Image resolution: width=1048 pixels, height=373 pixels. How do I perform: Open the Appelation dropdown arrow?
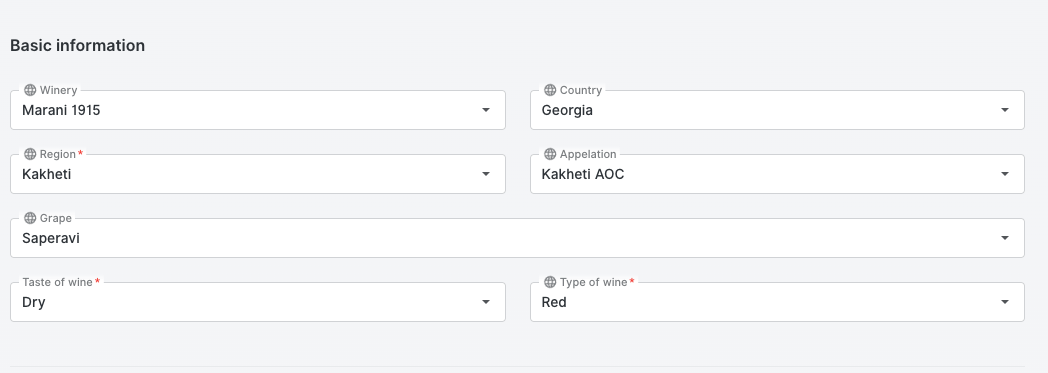(x=1005, y=174)
